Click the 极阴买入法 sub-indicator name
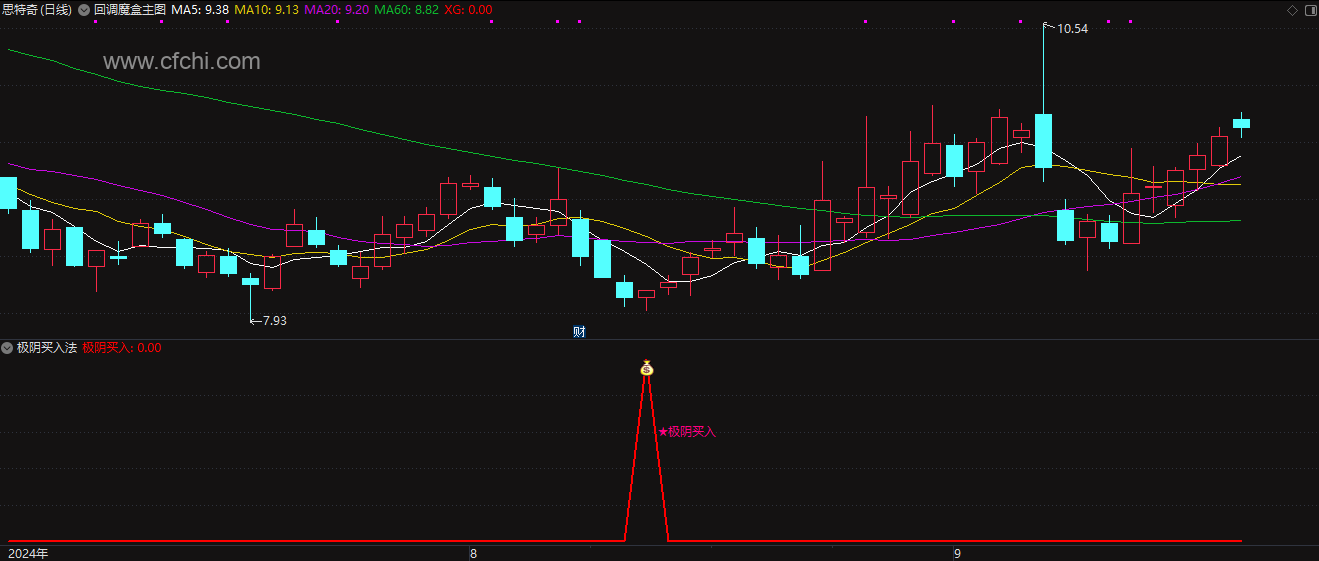The height and width of the screenshot is (561, 1319). coord(47,348)
